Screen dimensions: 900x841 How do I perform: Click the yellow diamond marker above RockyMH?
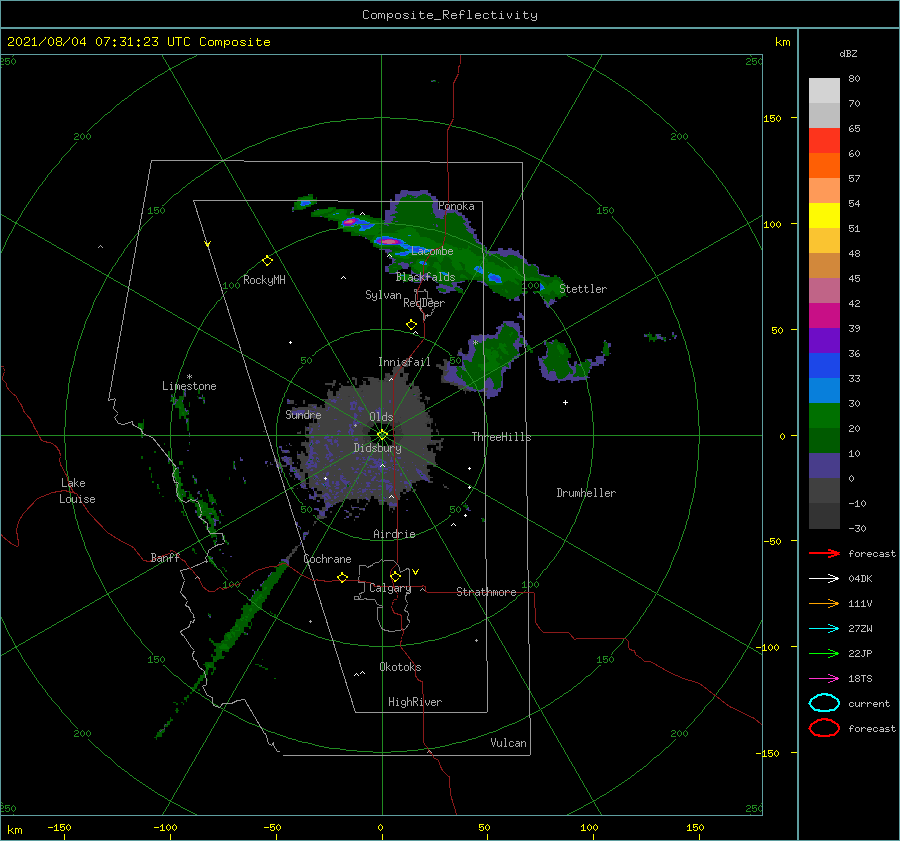(x=267, y=261)
